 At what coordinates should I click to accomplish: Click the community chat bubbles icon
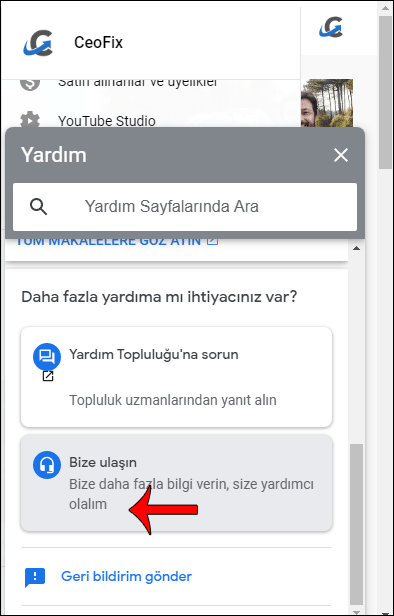point(47,357)
